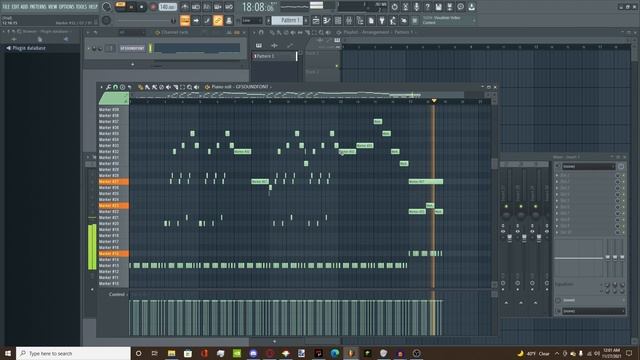Toggle the orange link highlighted icon
640x360 pixels.
click(218, 20)
